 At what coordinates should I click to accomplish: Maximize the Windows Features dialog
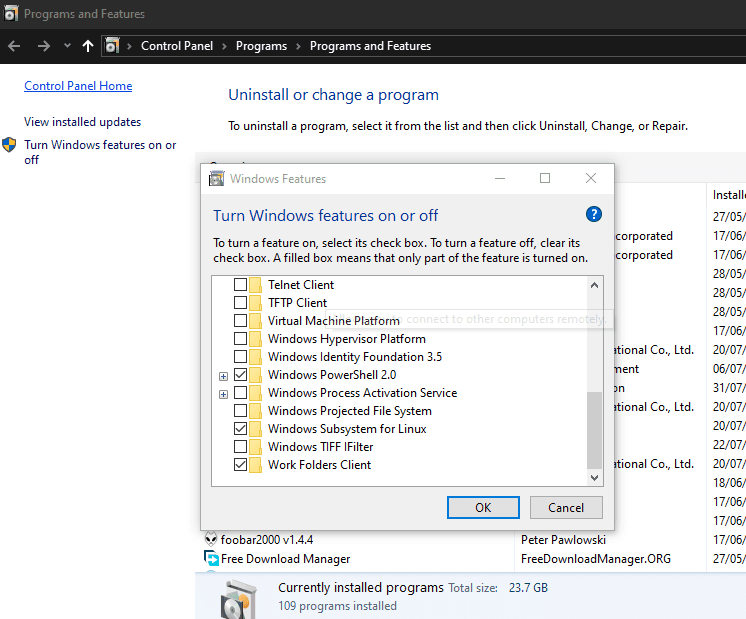tap(545, 178)
